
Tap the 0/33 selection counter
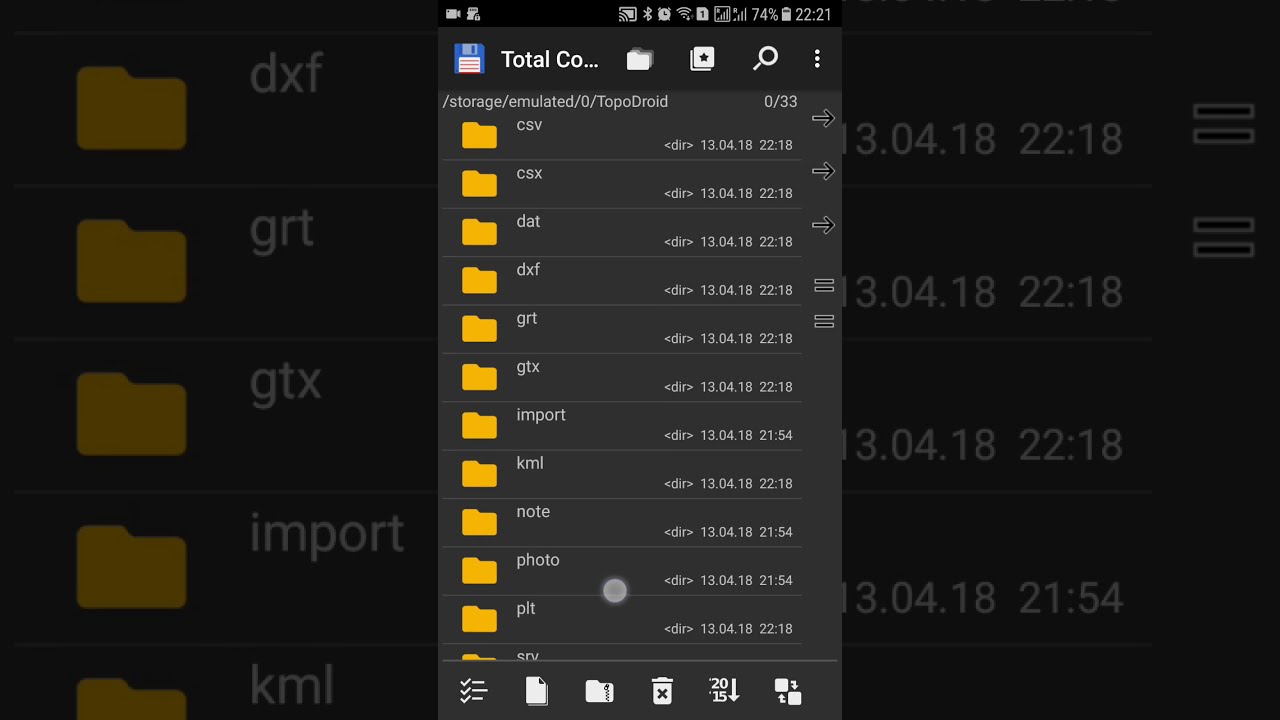click(x=780, y=102)
